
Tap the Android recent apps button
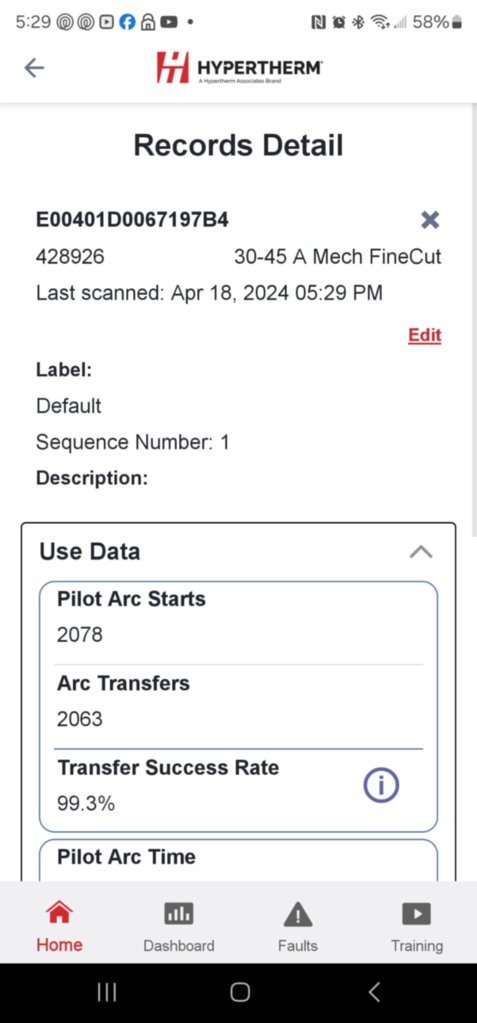[106, 992]
